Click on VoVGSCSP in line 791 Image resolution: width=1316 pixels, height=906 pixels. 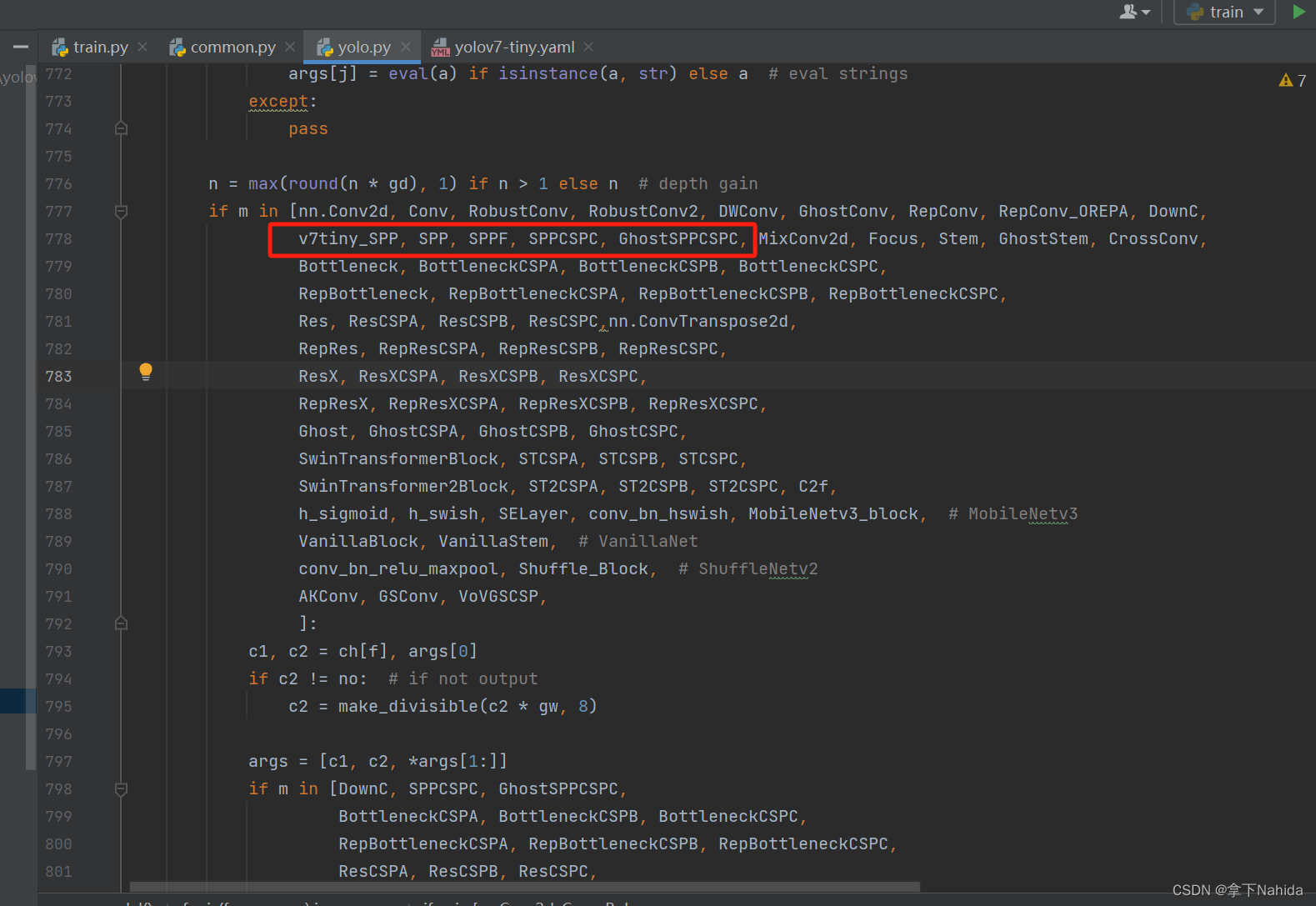point(498,597)
